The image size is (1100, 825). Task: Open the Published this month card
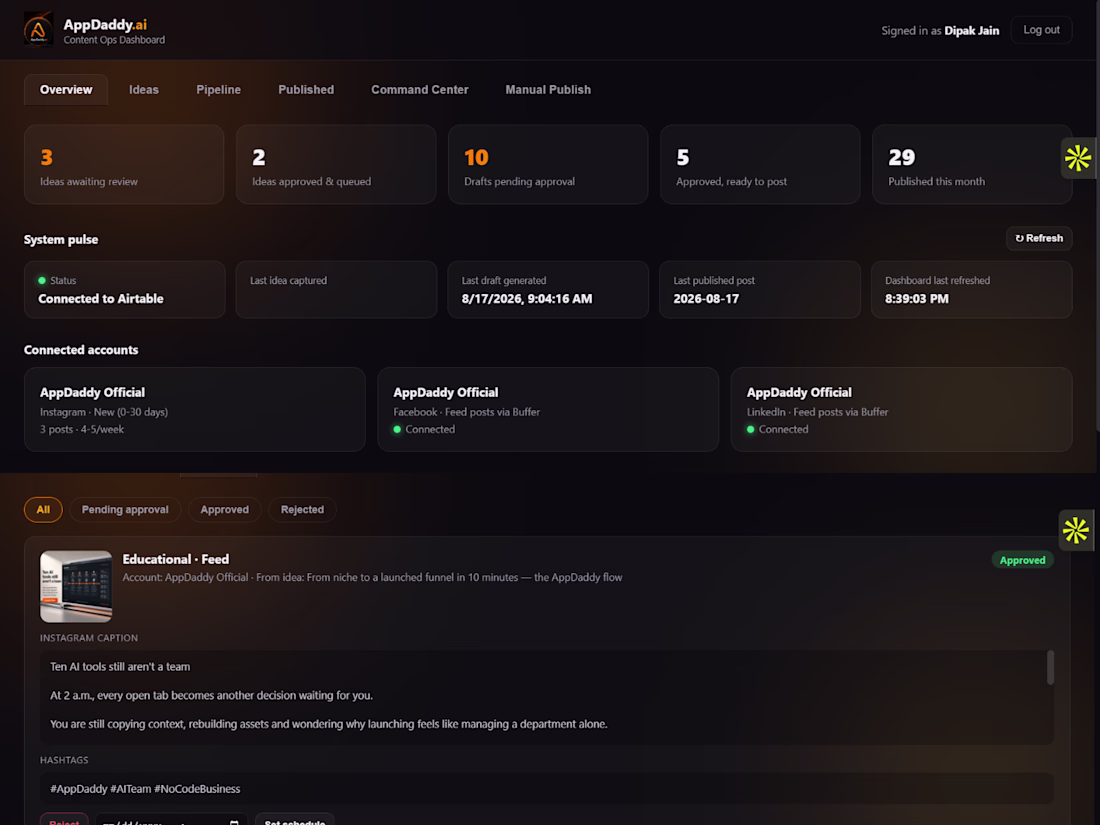[x=972, y=165]
